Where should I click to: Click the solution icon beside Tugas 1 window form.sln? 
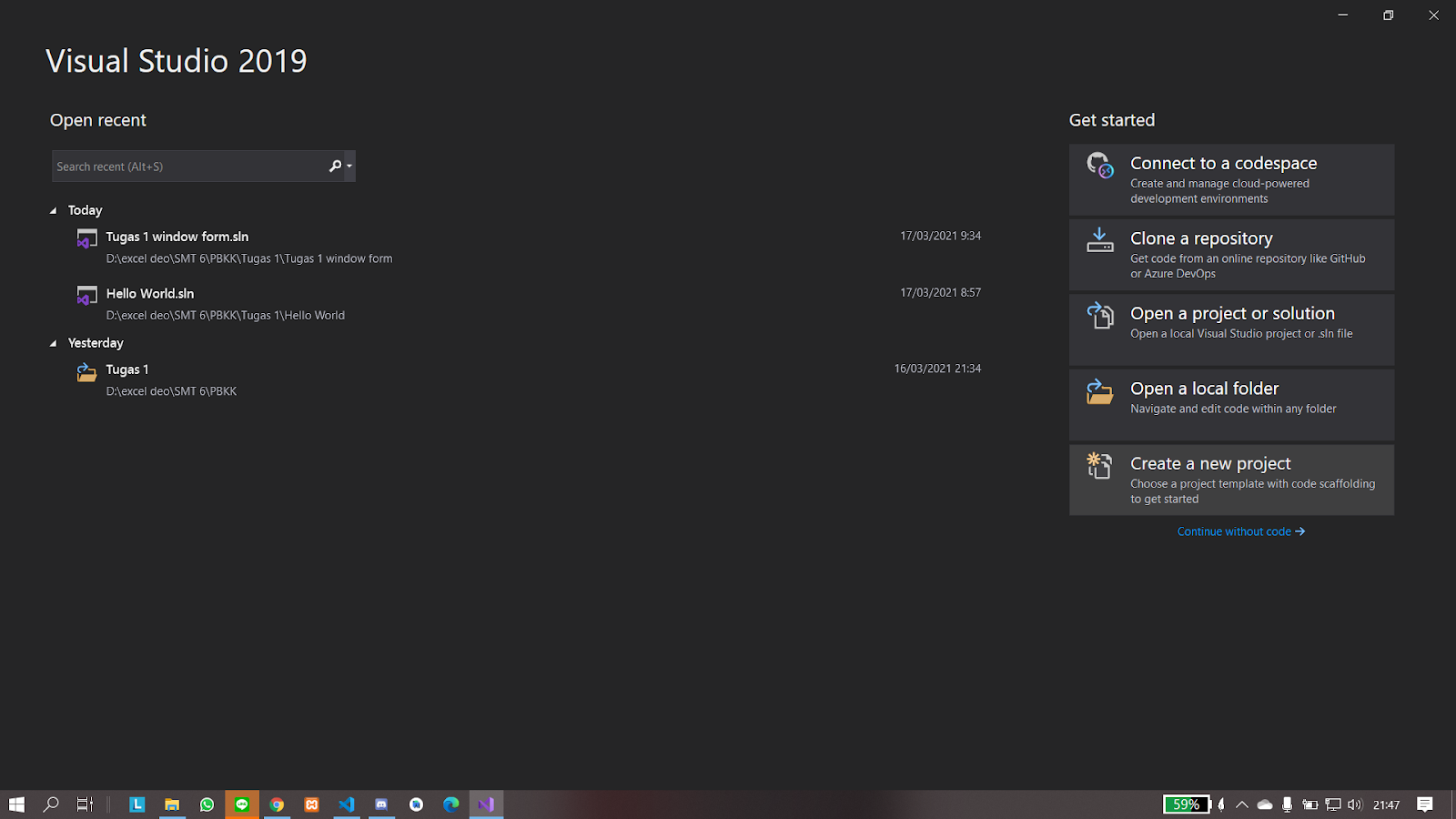pos(86,238)
